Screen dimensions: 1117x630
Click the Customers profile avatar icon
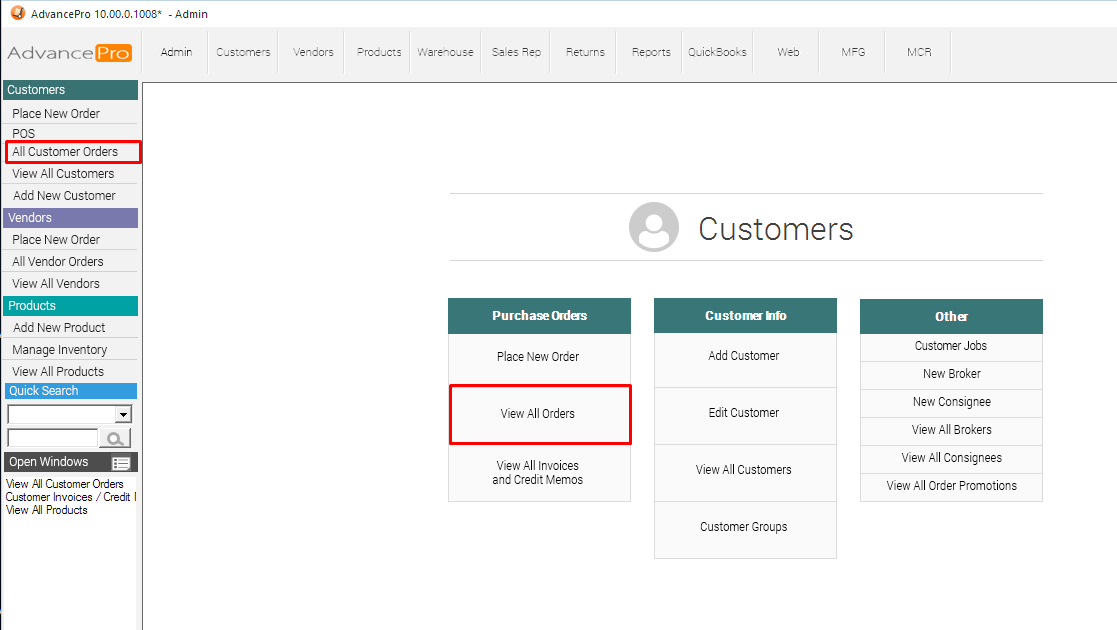(654, 227)
